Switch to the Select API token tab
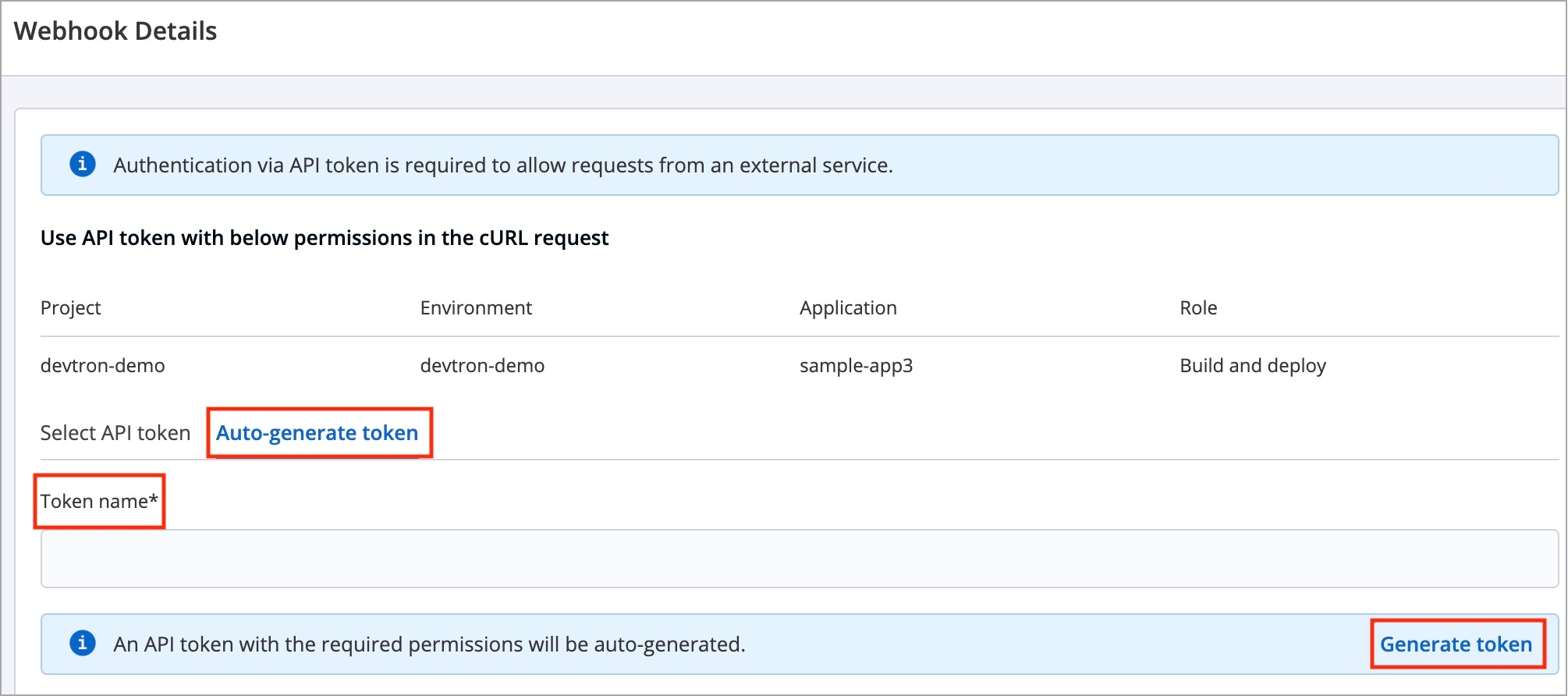Viewport: 1568px width, 696px height. pyautogui.click(x=115, y=433)
